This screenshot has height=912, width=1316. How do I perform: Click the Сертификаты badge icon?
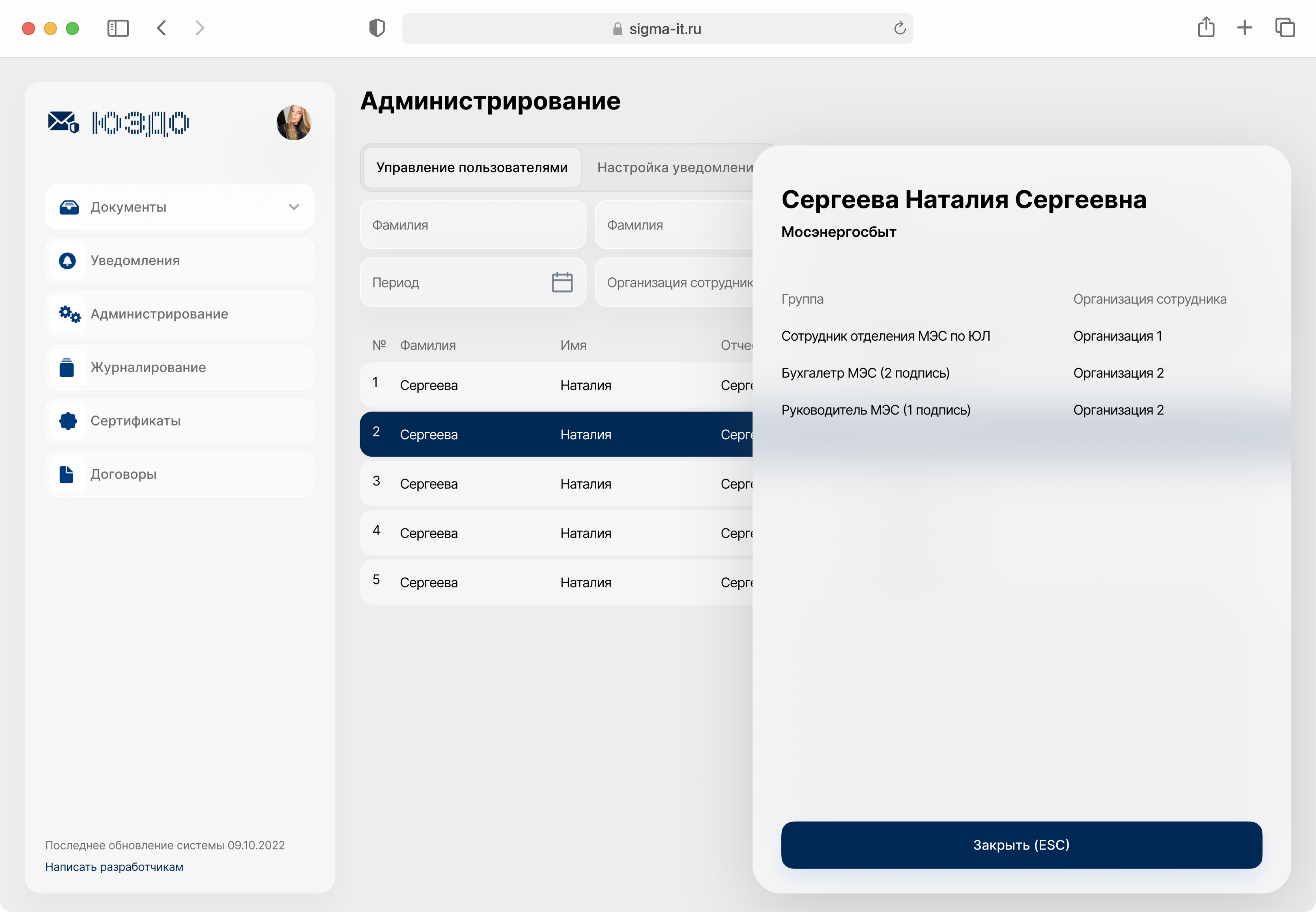click(68, 421)
